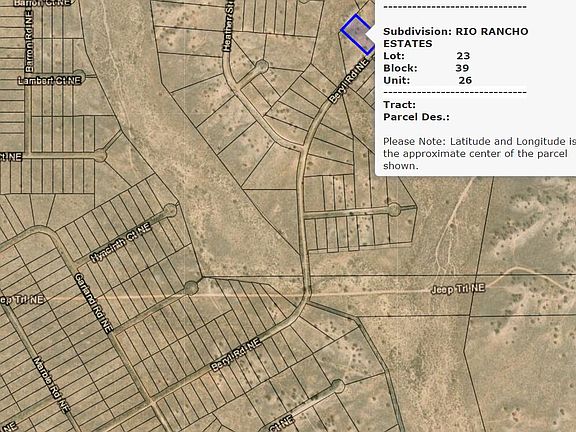Screen dimensions: 576x432
Task: Click the Hyacinth Ct NE street label
Action: (x=121, y=243)
